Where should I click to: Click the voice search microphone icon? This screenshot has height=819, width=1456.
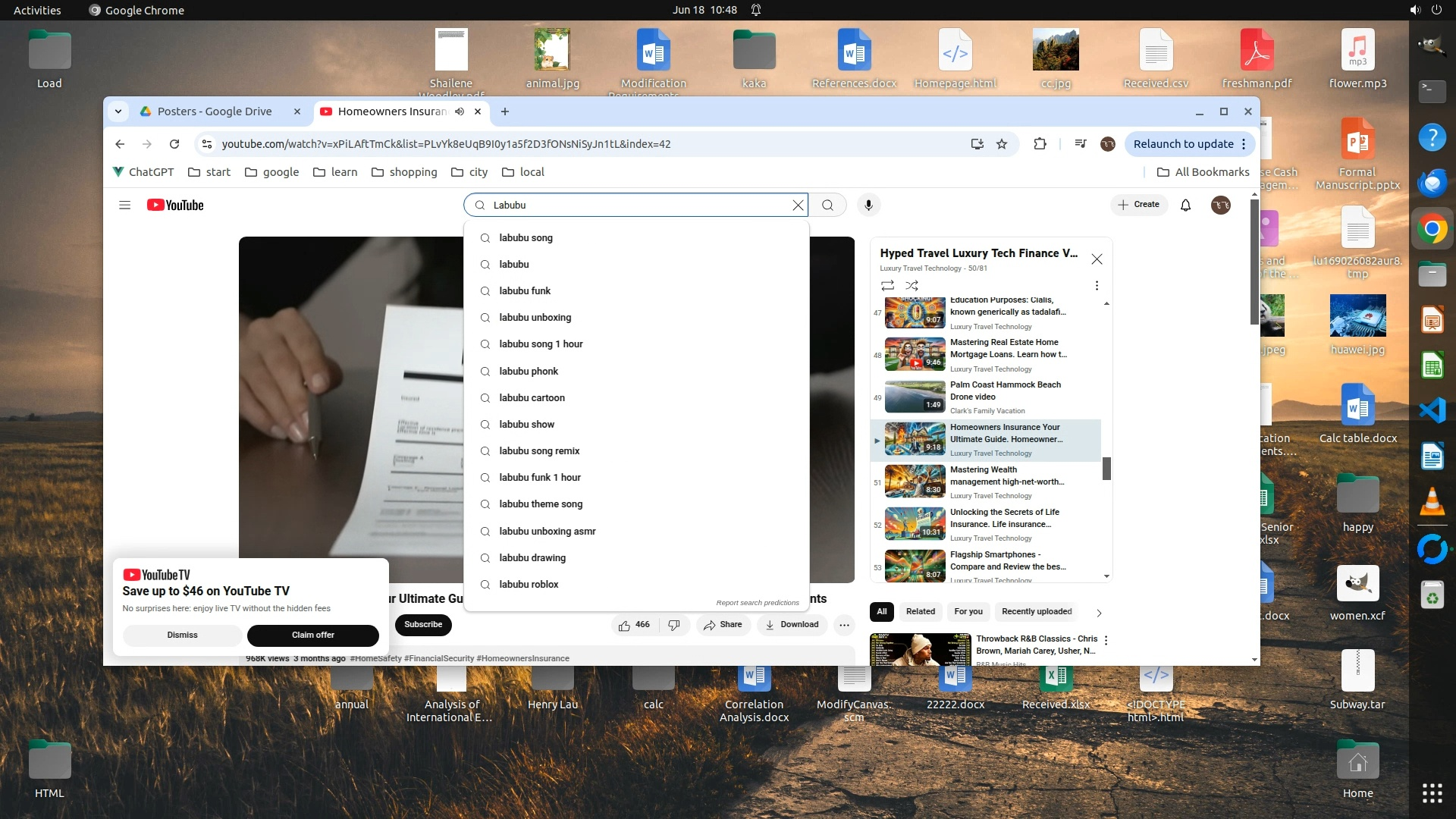868,205
